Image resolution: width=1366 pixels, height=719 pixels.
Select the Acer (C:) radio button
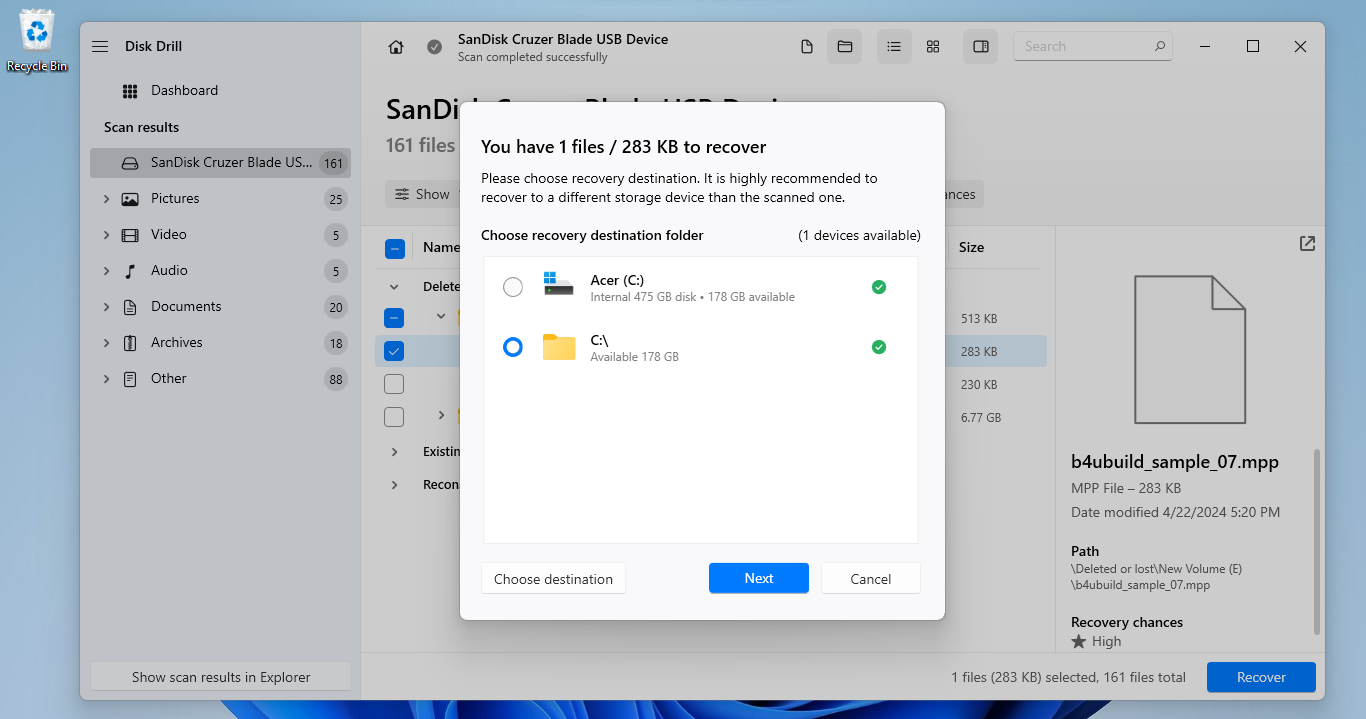point(513,287)
